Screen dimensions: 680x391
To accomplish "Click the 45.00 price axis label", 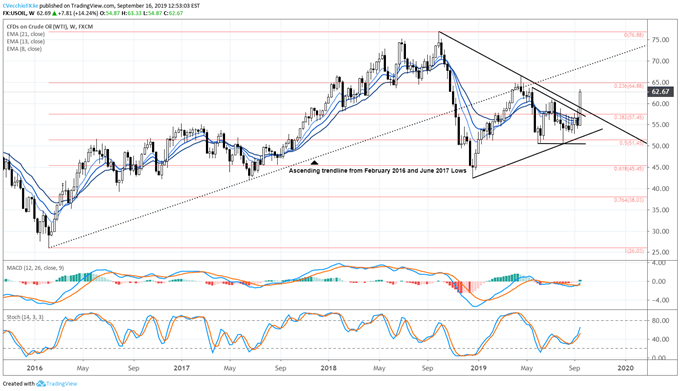I will coord(660,167).
